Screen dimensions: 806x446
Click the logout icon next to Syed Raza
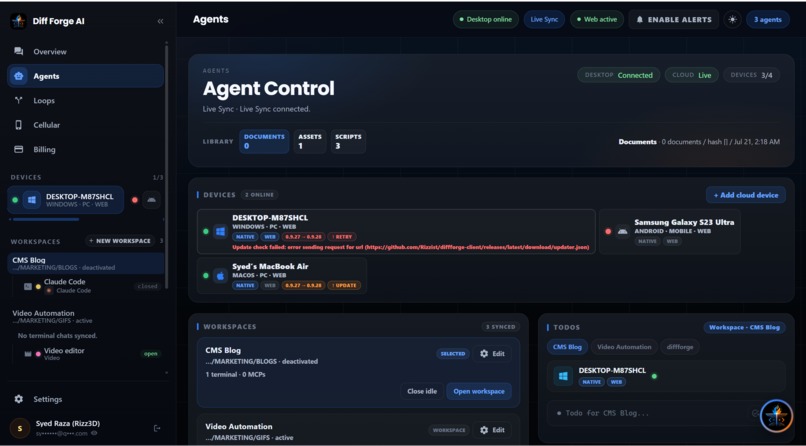[x=157, y=428]
